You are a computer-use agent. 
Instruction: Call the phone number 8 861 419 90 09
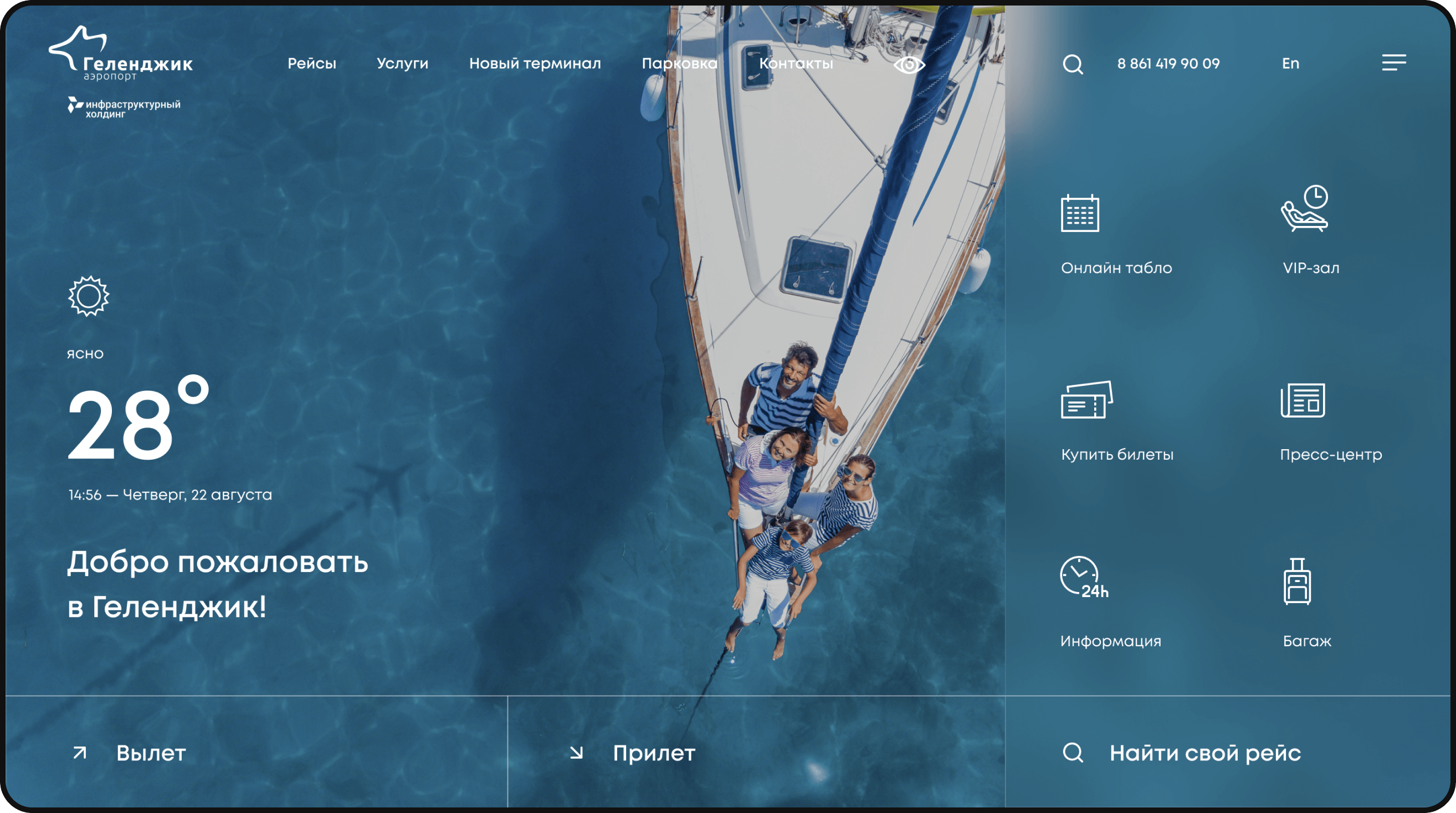[1168, 63]
